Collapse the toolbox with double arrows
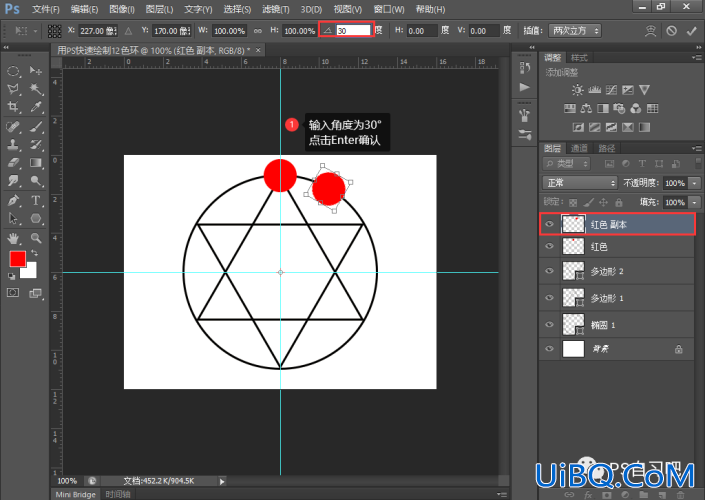The image size is (705, 500). (6, 47)
